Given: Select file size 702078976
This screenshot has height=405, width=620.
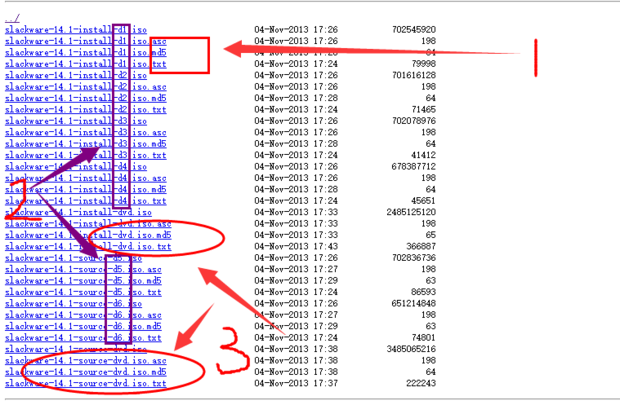Looking at the screenshot, I should (414, 121).
